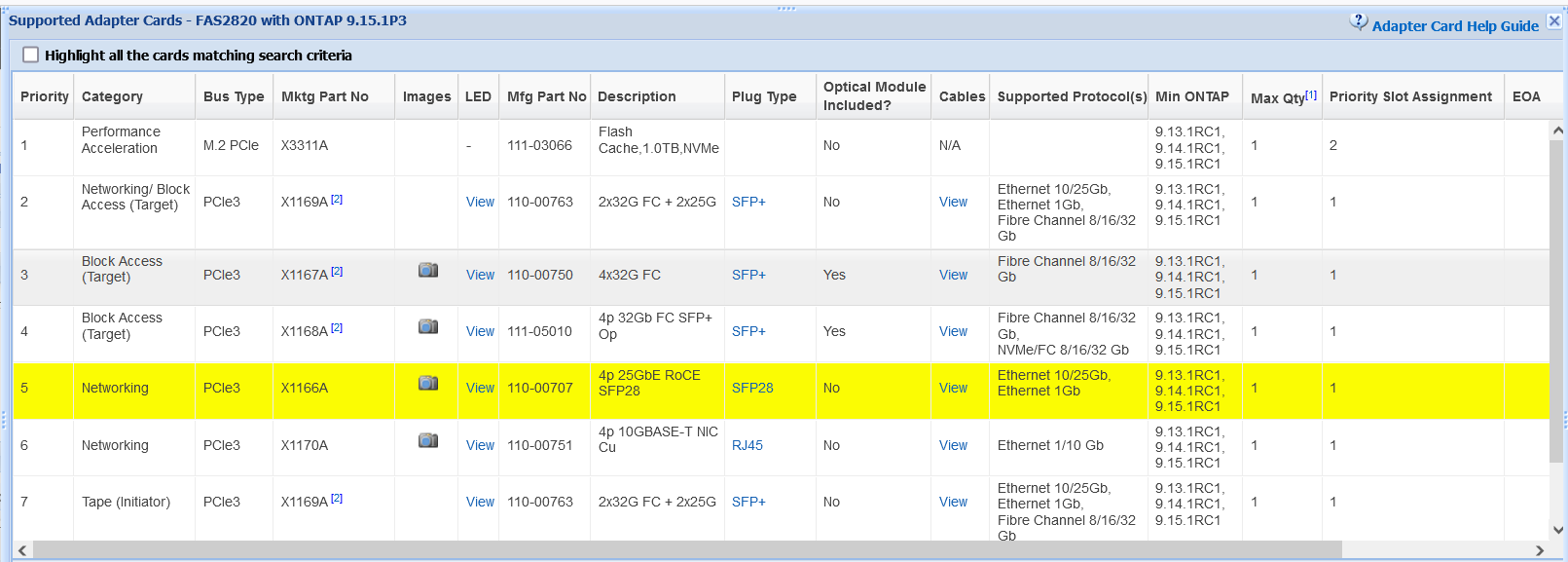Click footnote [2] beside X1167A part

coord(337,272)
